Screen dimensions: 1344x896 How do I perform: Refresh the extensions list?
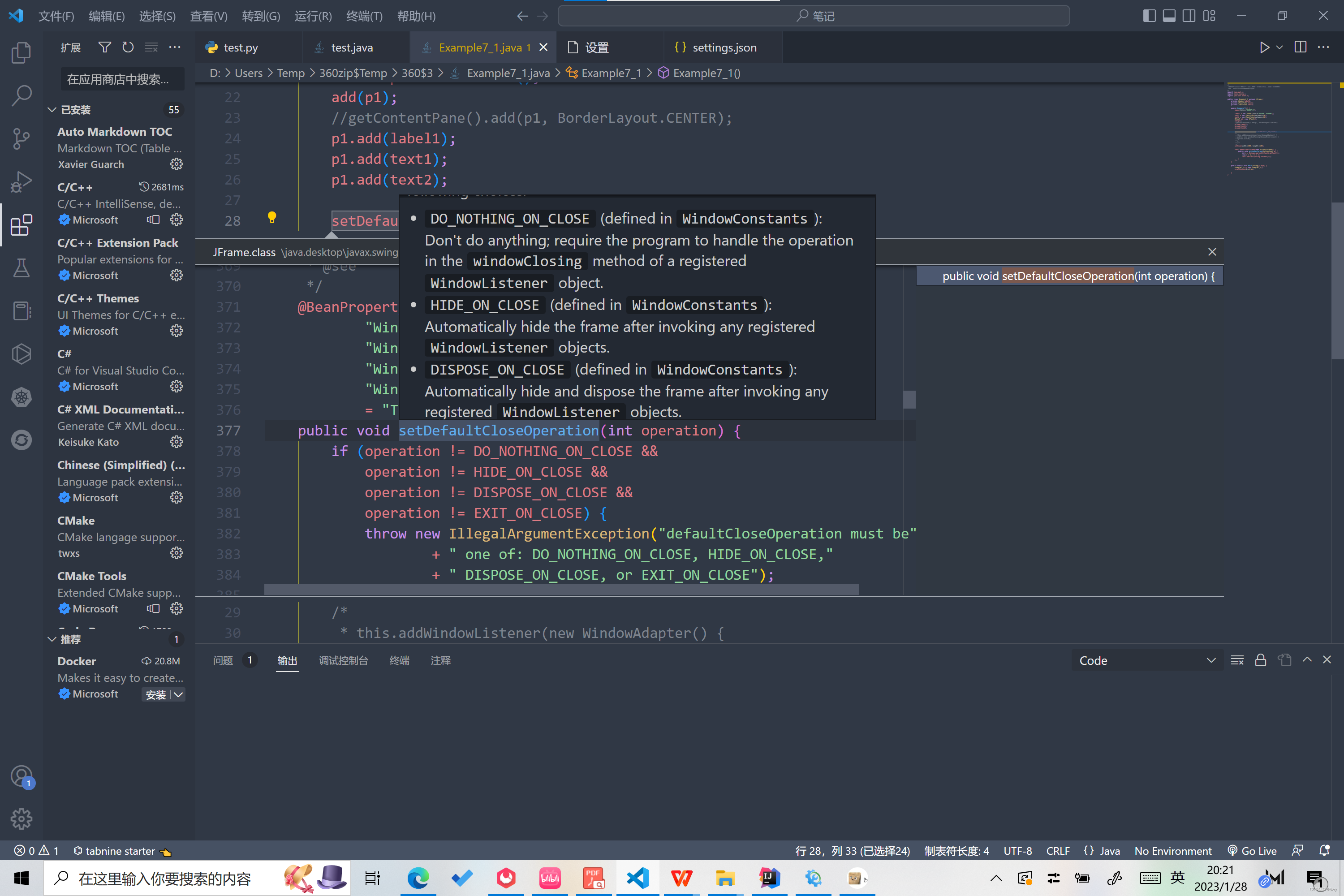tap(128, 47)
